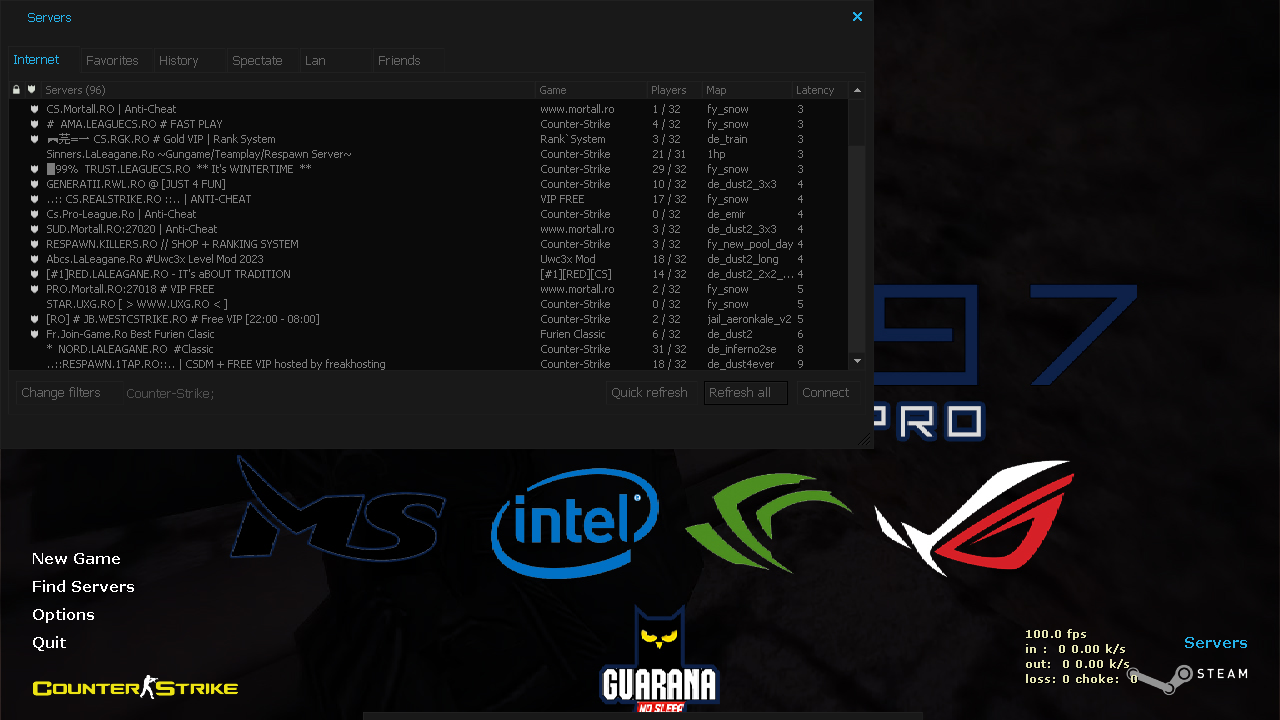Click the Counter-Strike logo in bottom left

tap(134, 687)
